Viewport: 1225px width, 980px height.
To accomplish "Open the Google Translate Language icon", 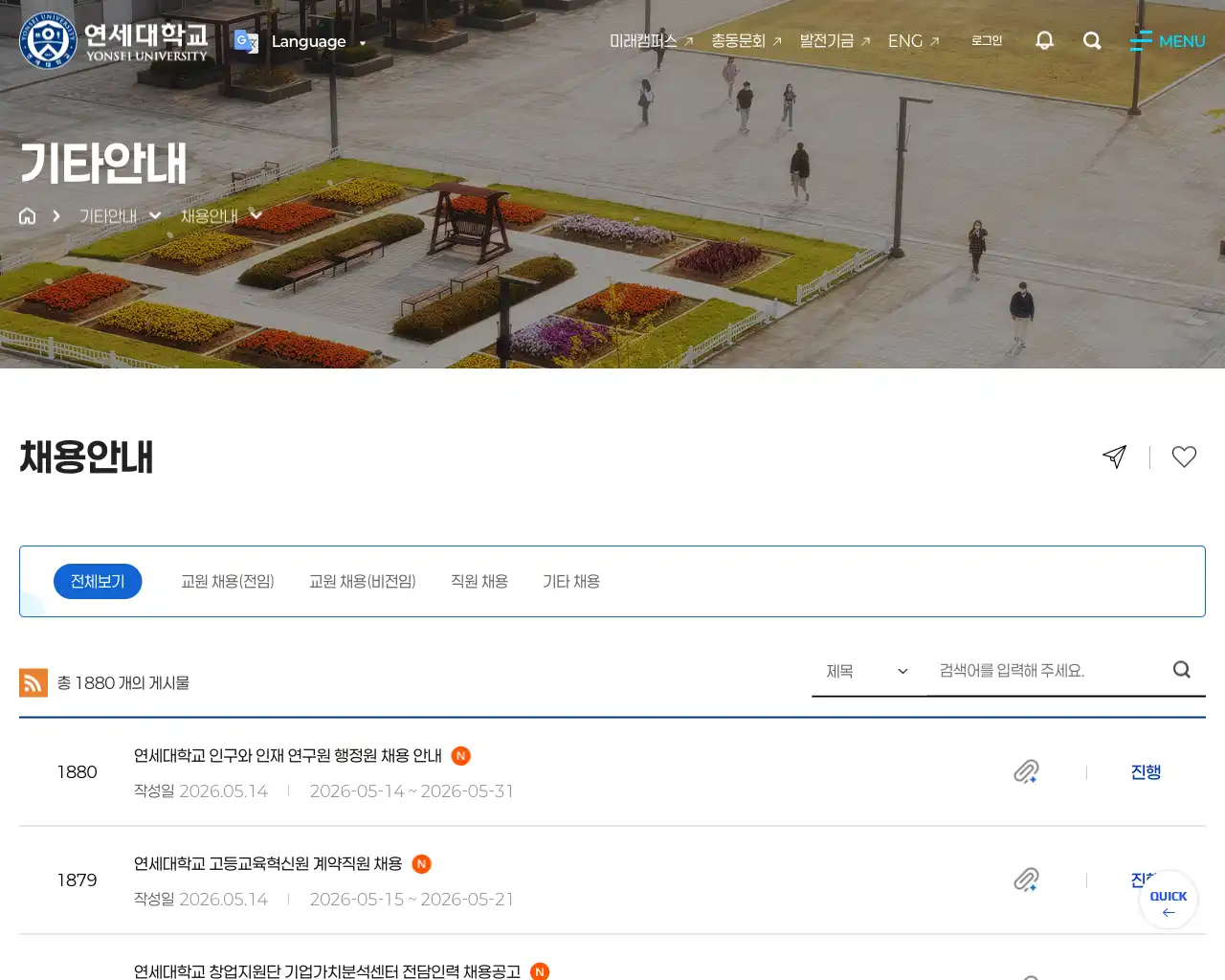I will [246, 41].
